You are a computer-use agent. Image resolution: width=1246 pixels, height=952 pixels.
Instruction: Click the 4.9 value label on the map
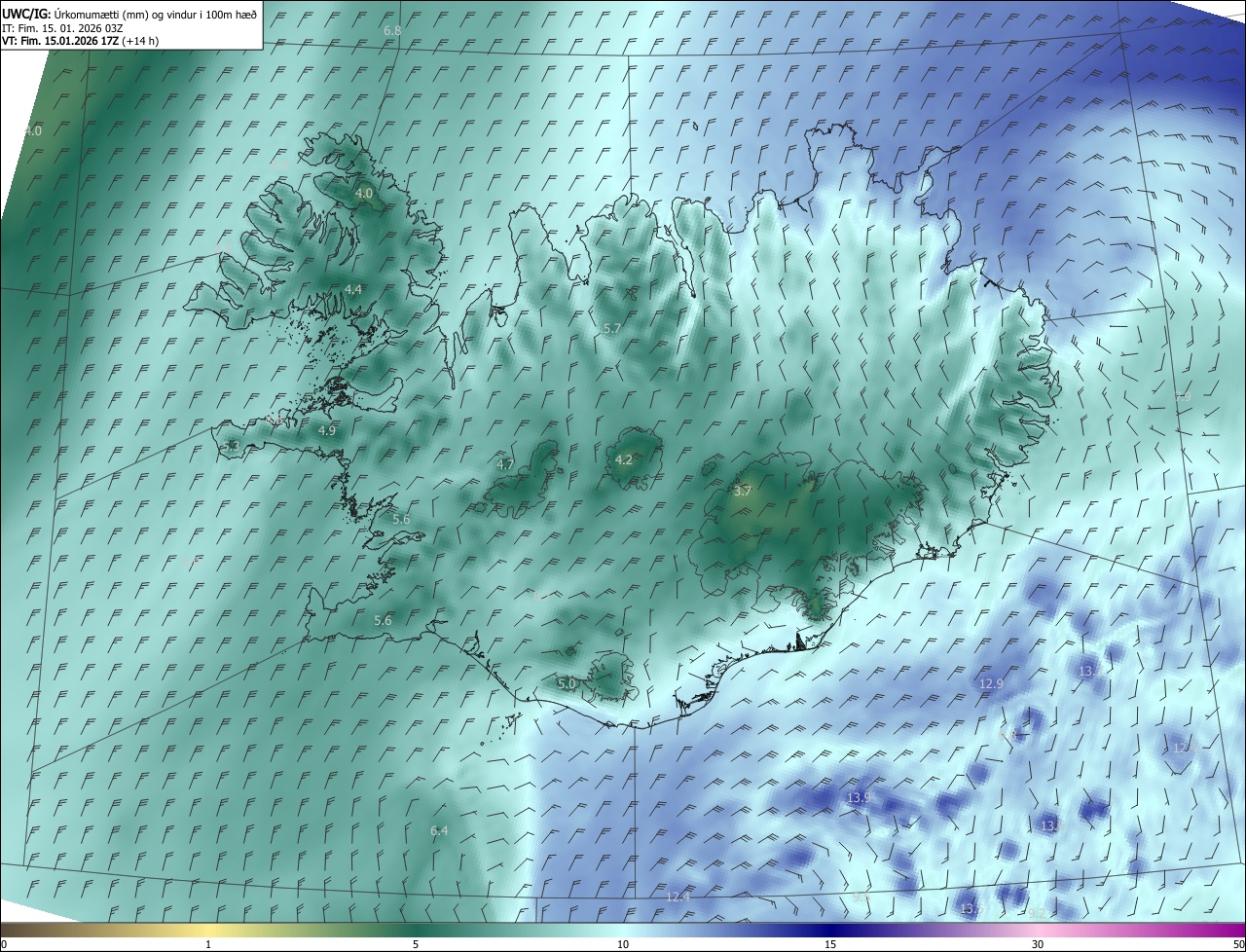click(327, 430)
